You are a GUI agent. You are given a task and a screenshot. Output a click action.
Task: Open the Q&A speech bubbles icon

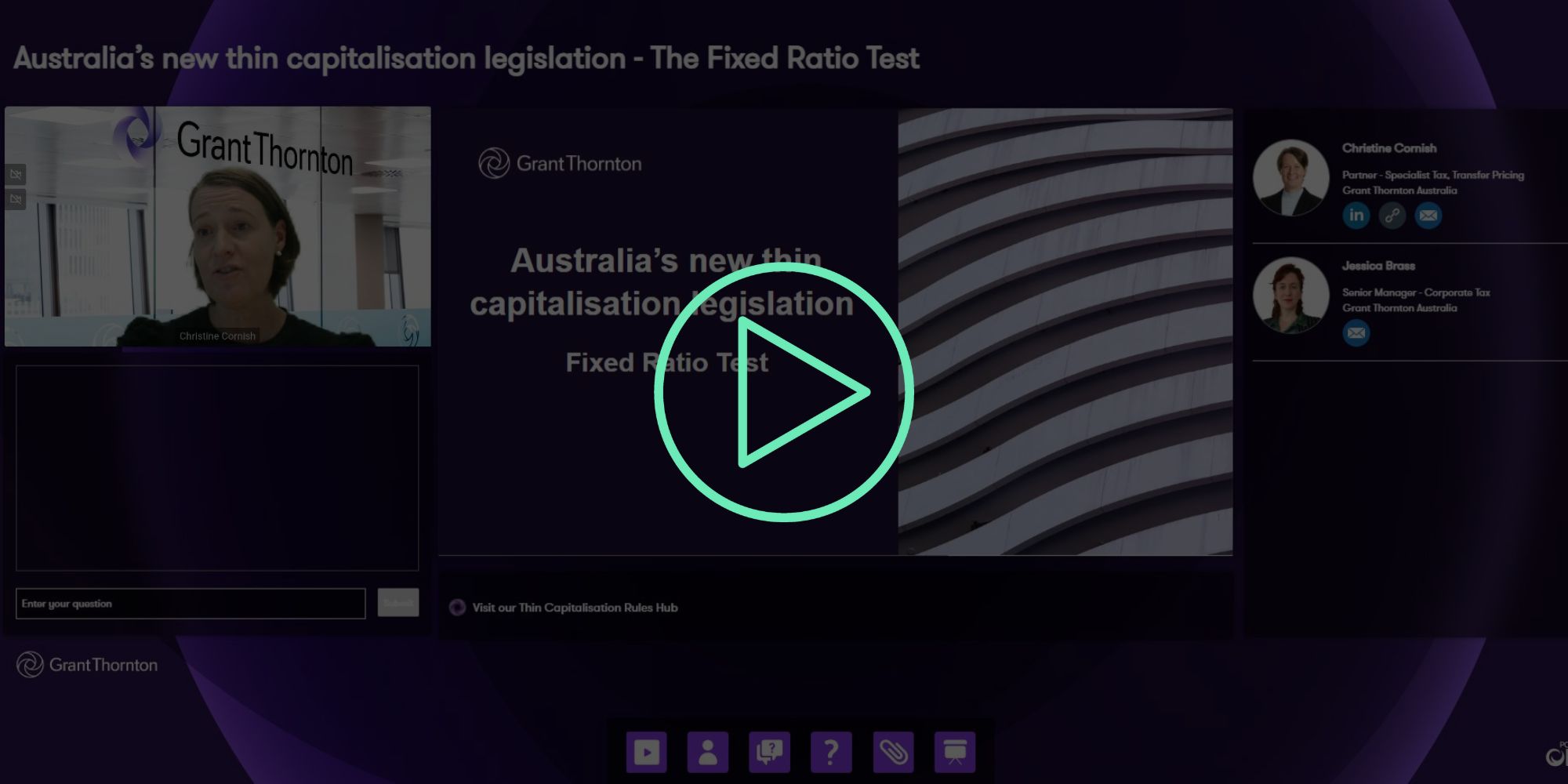click(x=770, y=753)
